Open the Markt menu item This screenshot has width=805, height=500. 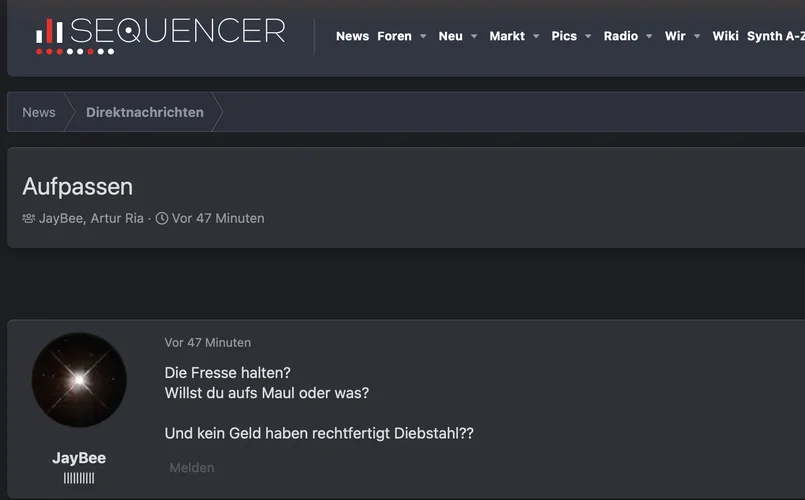coord(507,36)
